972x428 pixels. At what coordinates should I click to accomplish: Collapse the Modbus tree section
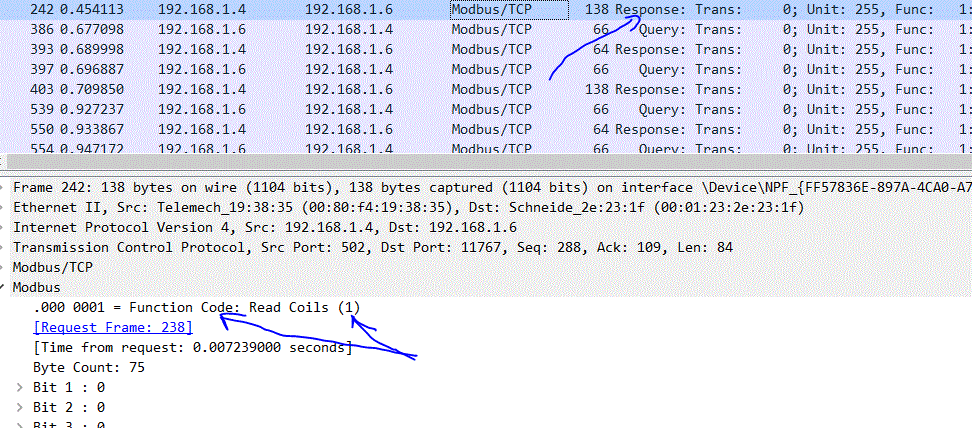point(4,287)
